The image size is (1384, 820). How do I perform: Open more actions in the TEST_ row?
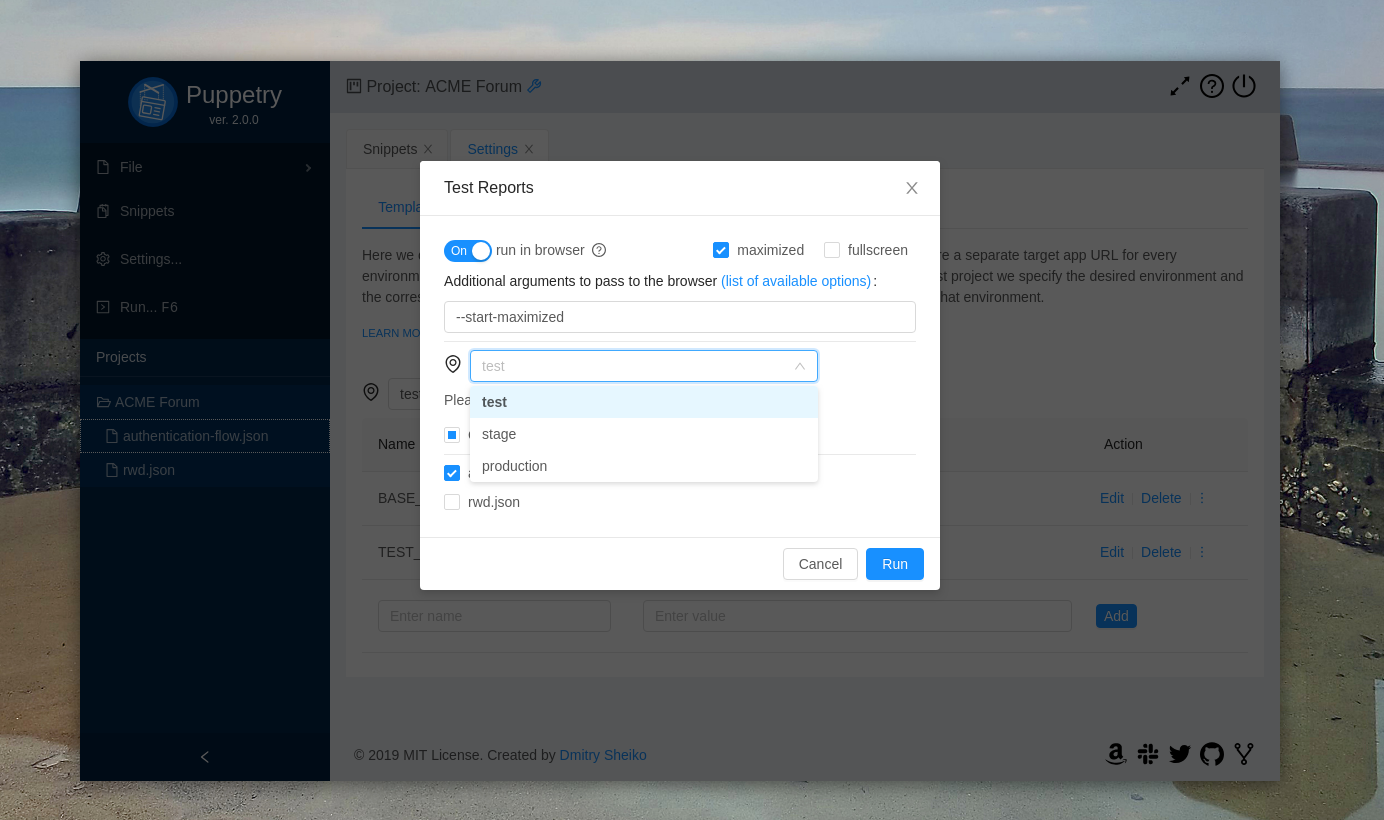coord(1202,552)
